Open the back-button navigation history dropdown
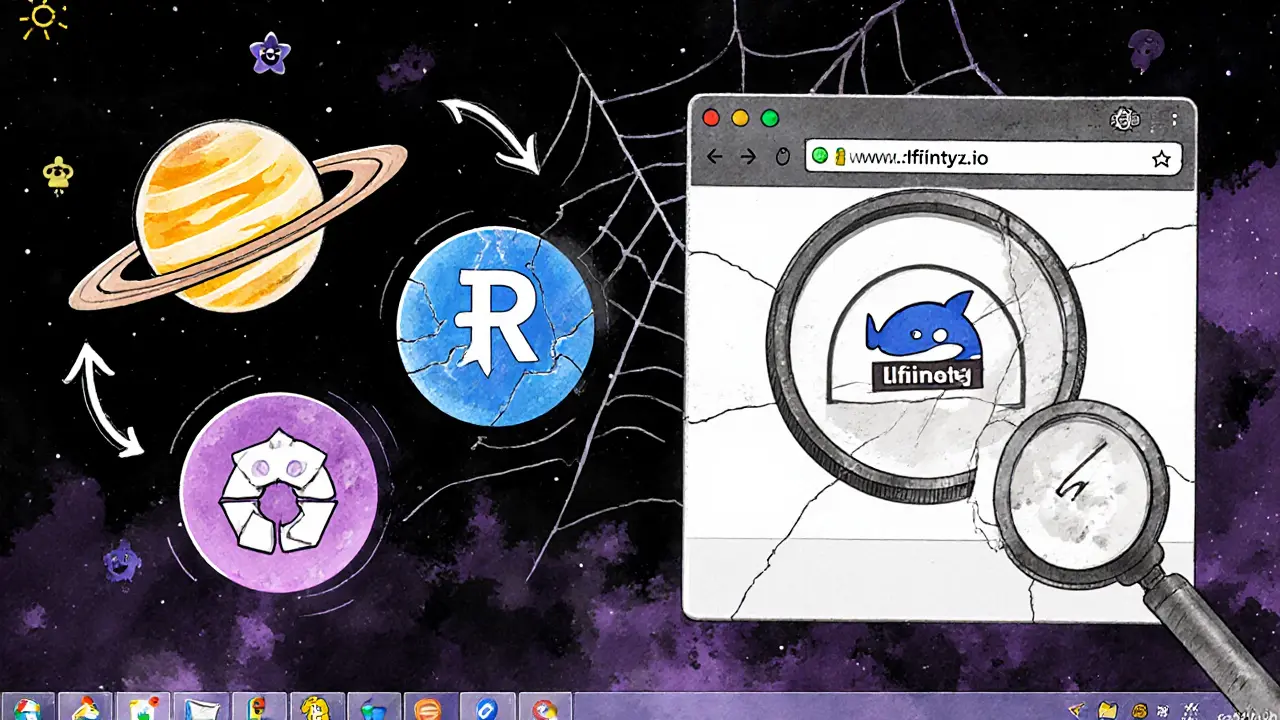 click(714, 157)
